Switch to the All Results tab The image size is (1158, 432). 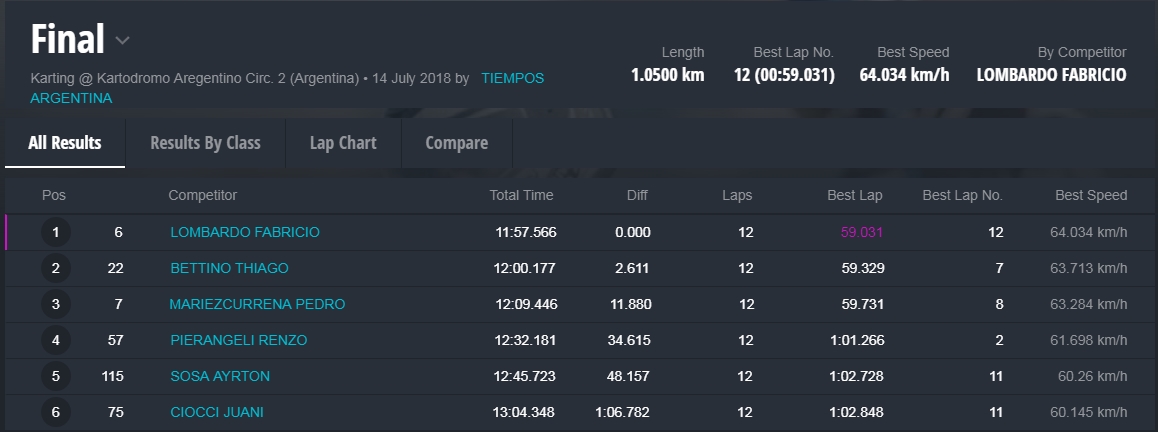point(65,143)
